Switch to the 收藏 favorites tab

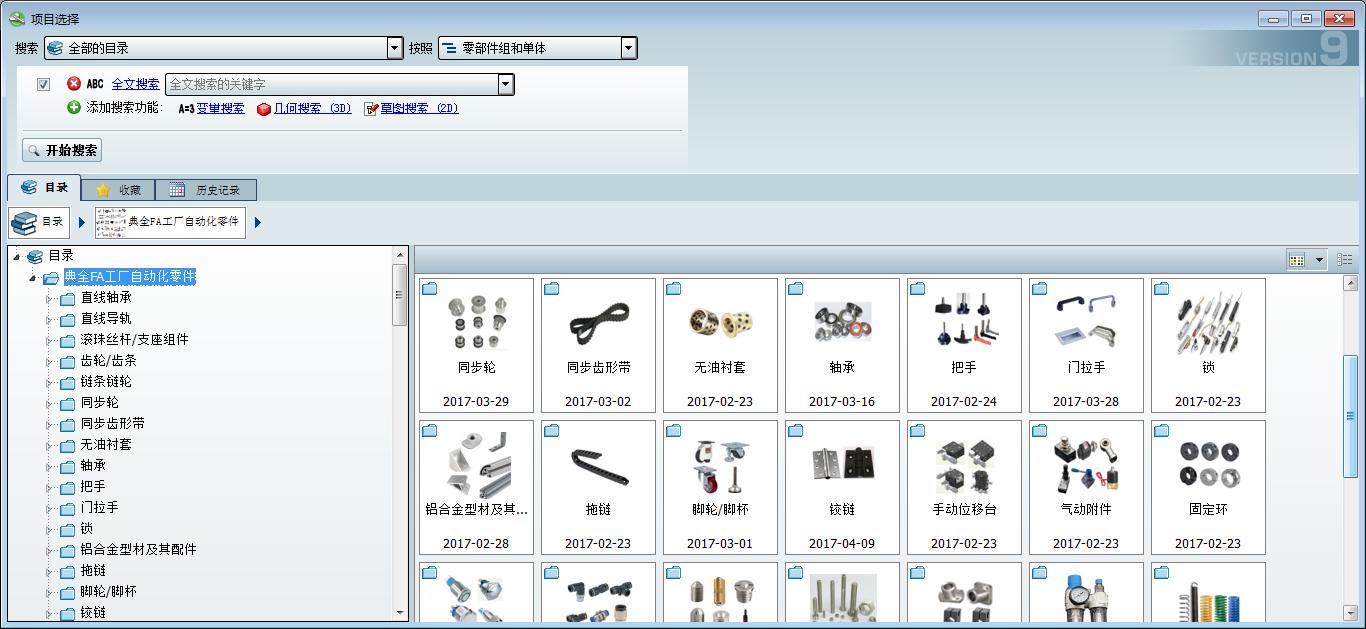(118, 190)
